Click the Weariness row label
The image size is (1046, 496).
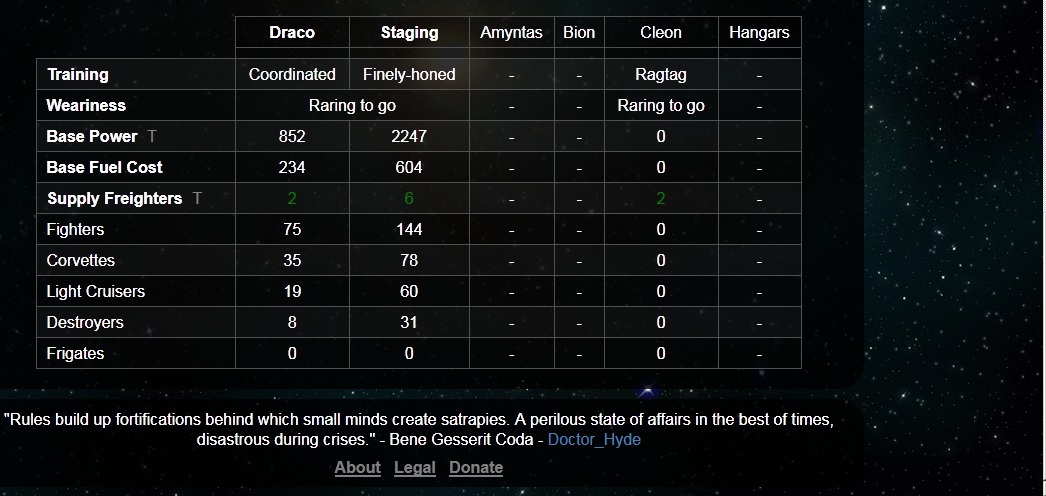(x=86, y=105)
